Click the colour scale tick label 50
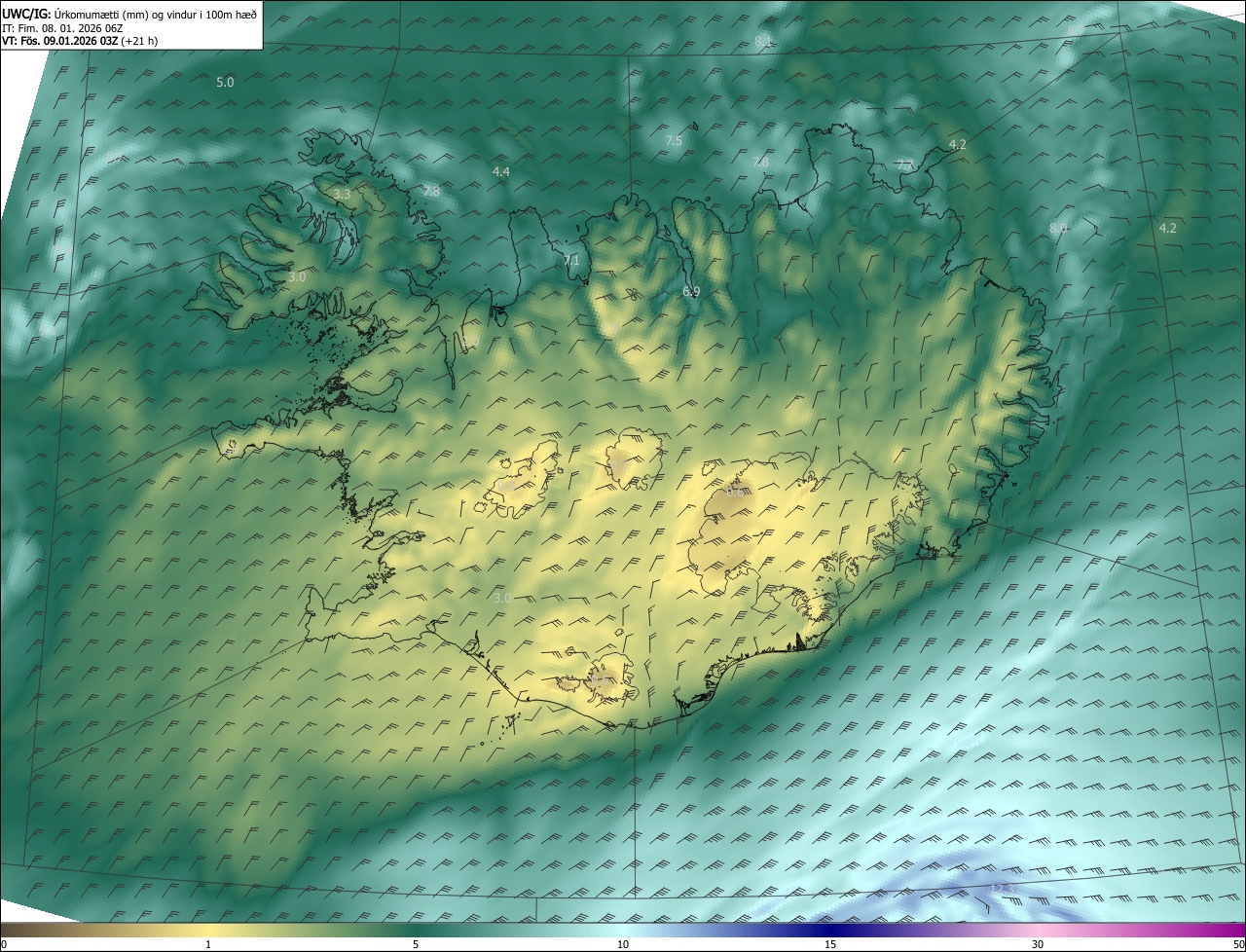This screenshot has height=952, width=1246. click(x=1238, y=944)
